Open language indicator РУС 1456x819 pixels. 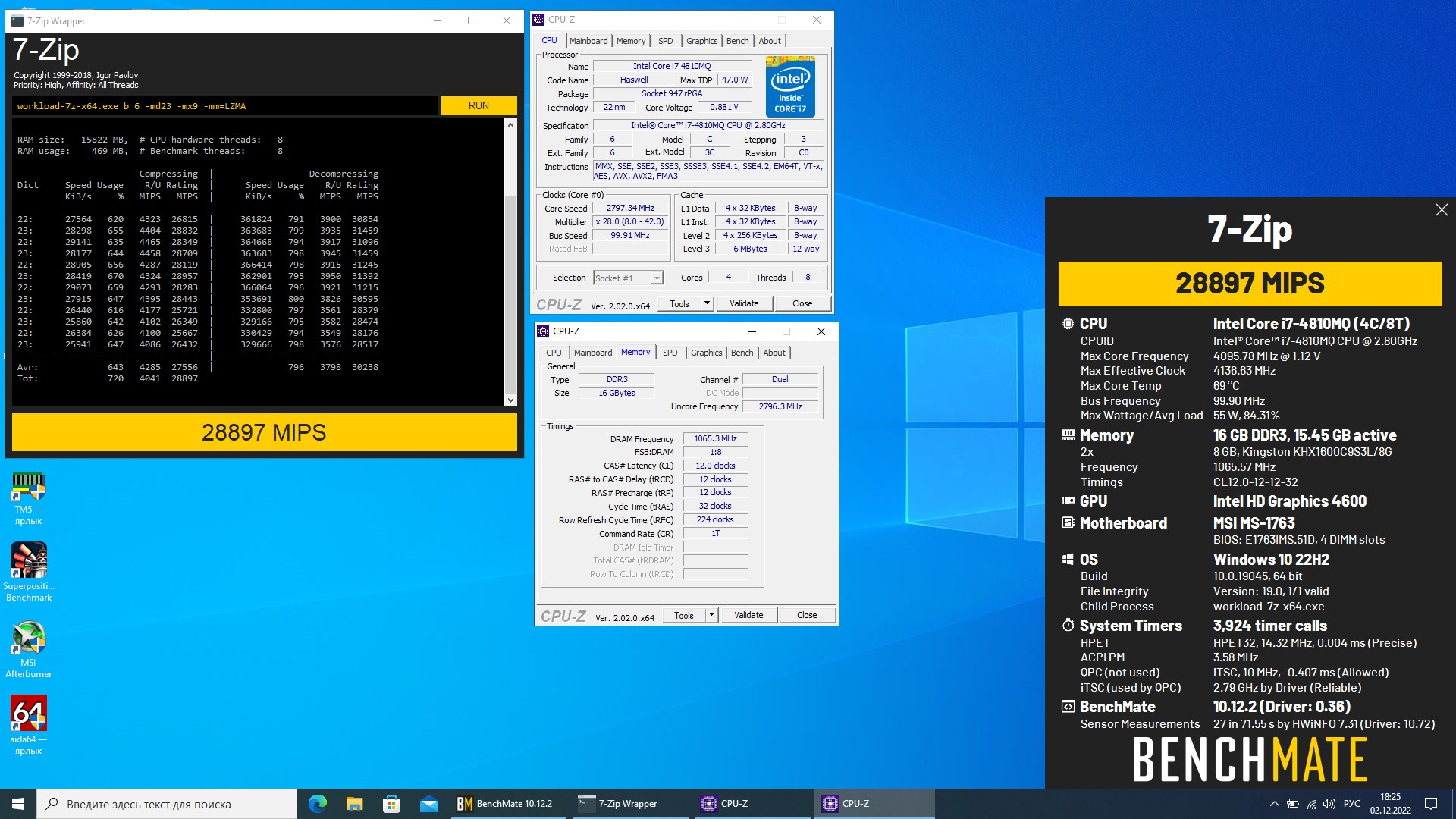(1352, 804)
